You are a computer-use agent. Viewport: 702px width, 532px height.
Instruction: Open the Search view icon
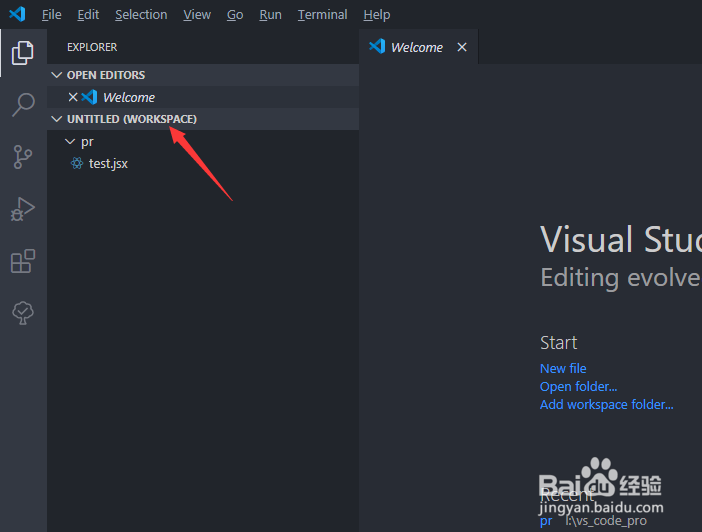click(23, 105)
